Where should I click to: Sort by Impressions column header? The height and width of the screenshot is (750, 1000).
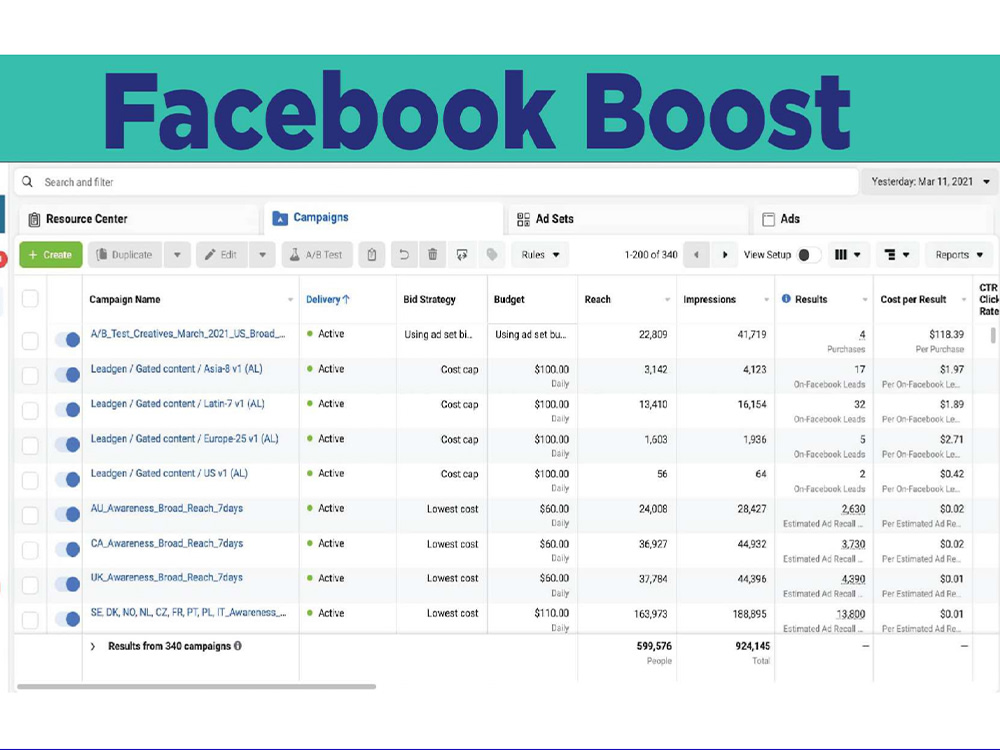click(709, 299)
